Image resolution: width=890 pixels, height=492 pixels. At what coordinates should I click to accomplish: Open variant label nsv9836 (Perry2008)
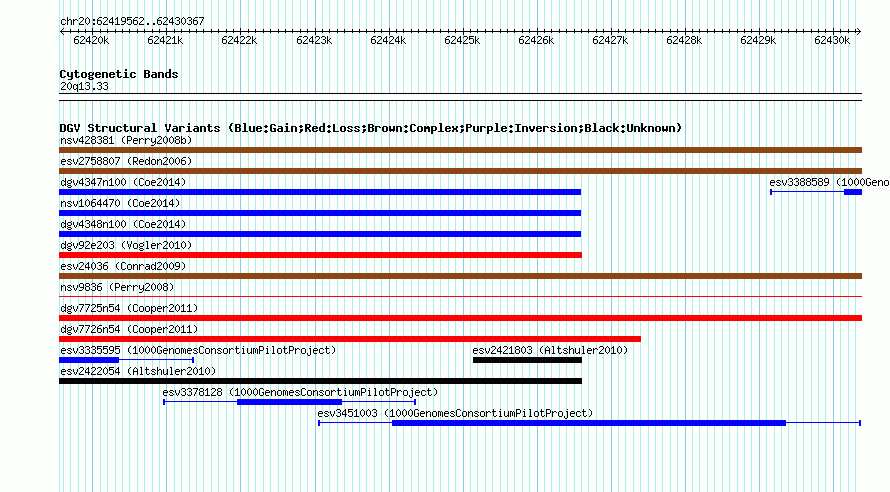coord(117,287)
